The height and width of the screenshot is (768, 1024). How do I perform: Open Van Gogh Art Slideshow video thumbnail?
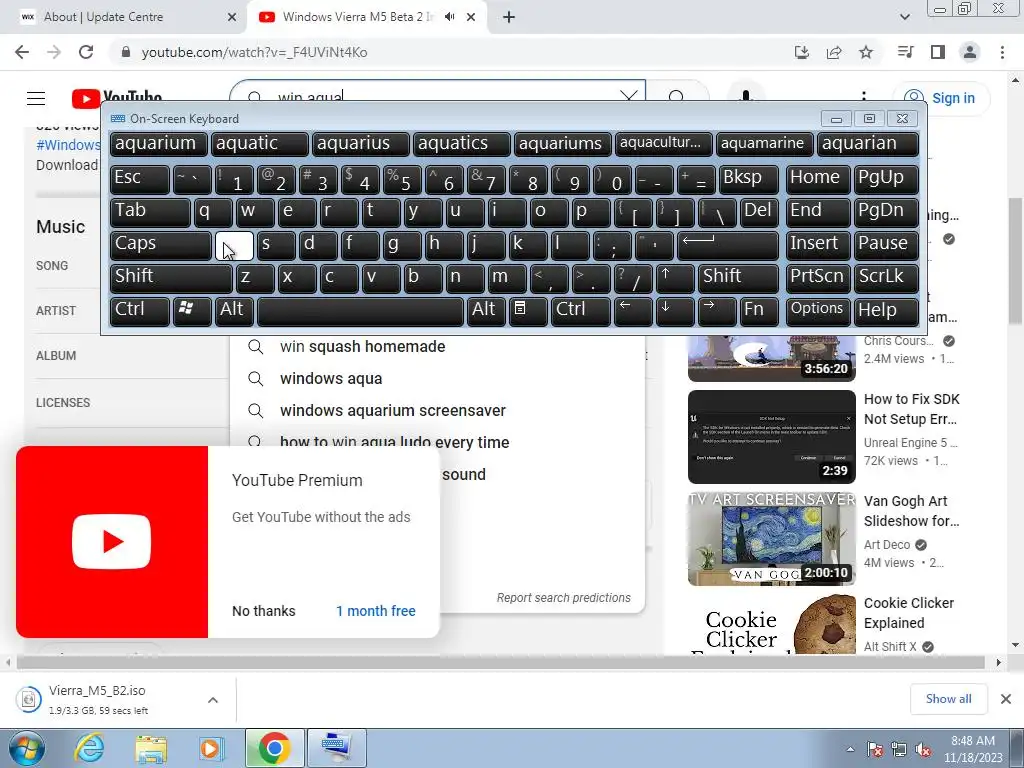coord(771,539)
